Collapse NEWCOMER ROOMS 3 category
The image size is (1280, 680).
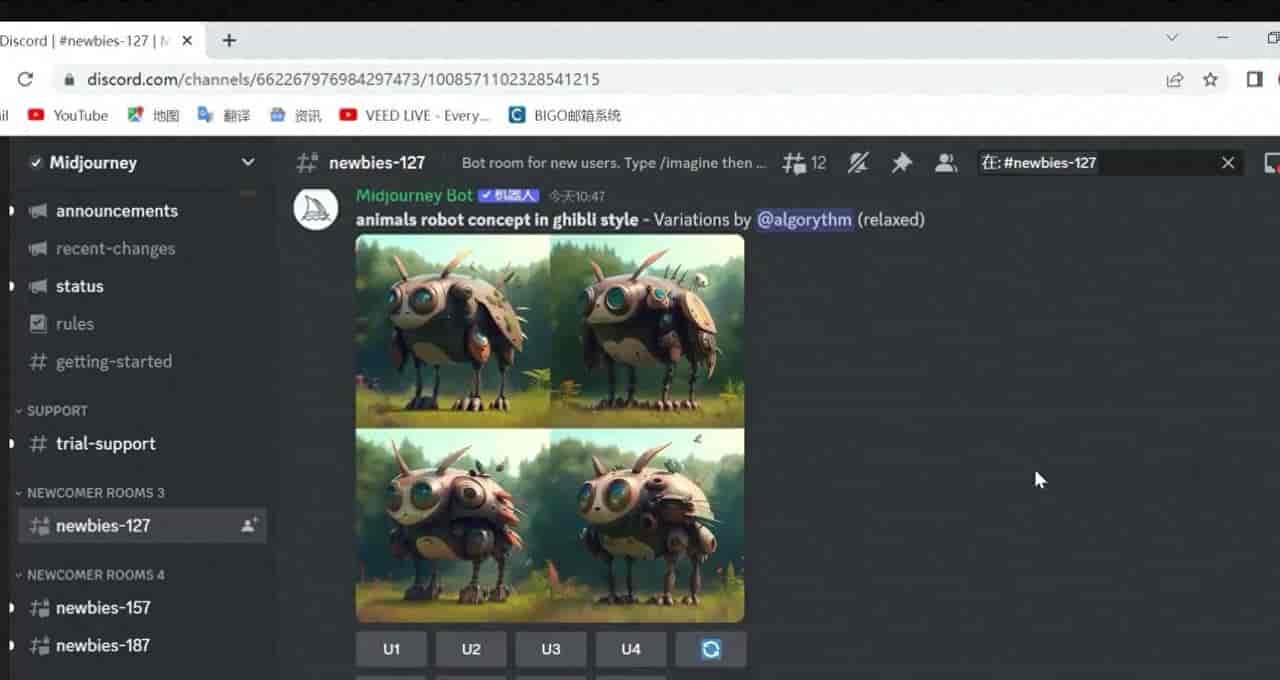(90, 493)
